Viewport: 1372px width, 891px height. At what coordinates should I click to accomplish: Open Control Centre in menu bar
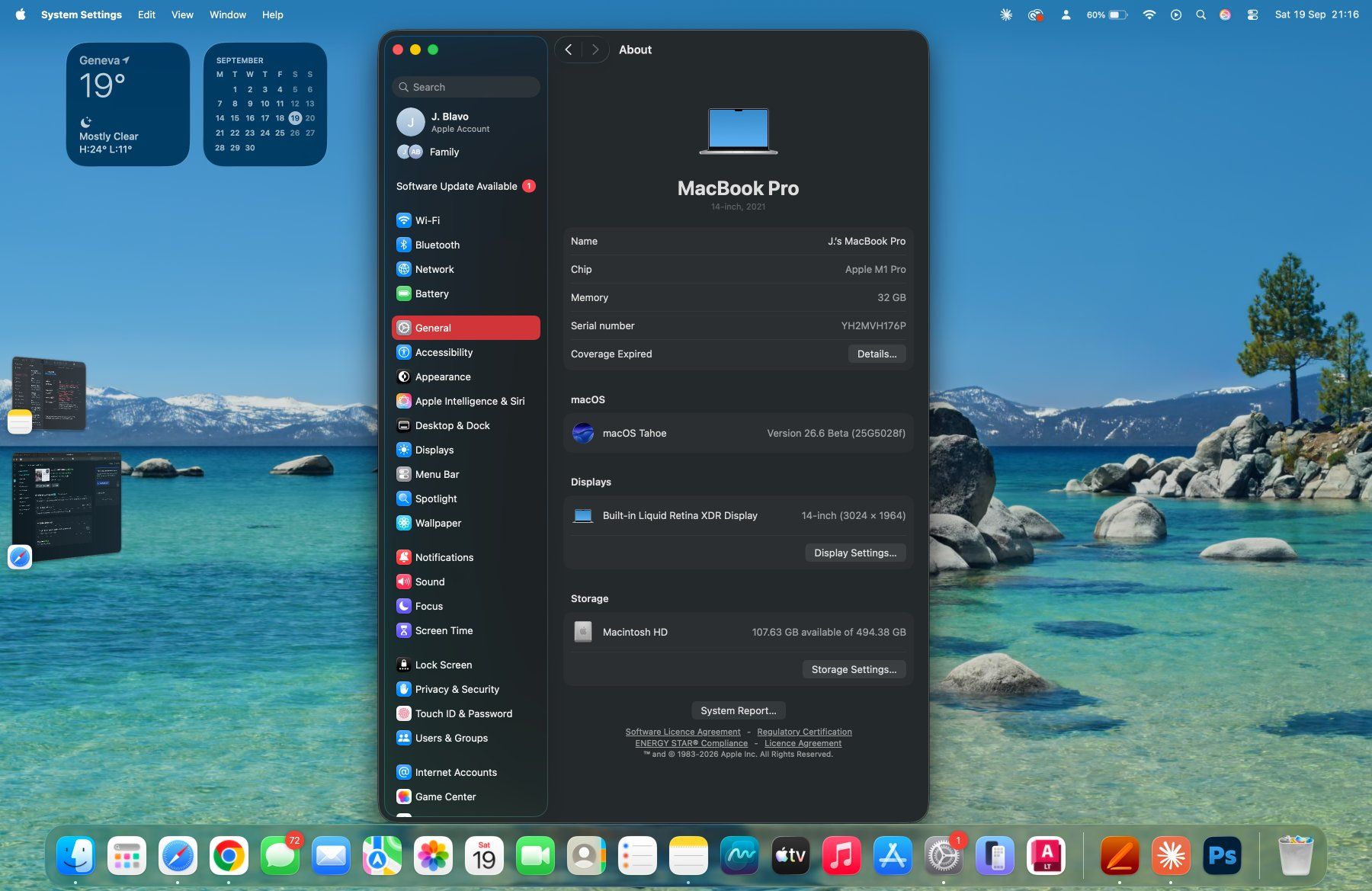1252,14
